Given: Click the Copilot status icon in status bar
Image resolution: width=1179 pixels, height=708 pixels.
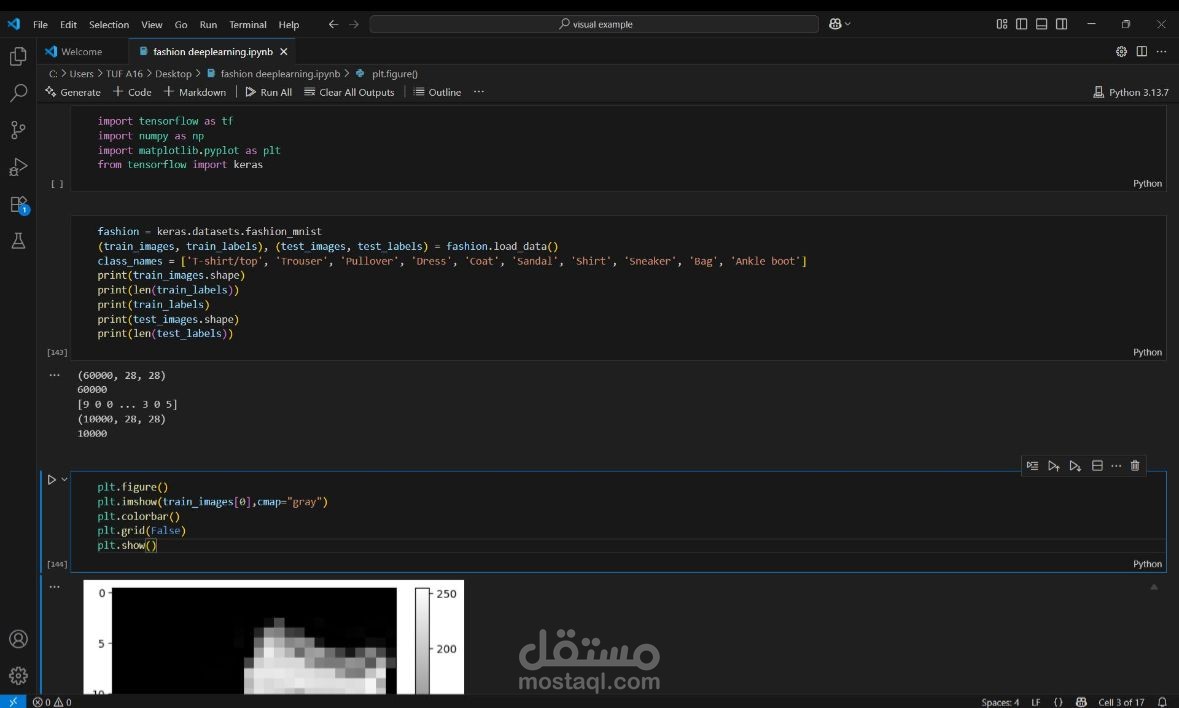Looking at the screenshot, I should point(1081,702).
